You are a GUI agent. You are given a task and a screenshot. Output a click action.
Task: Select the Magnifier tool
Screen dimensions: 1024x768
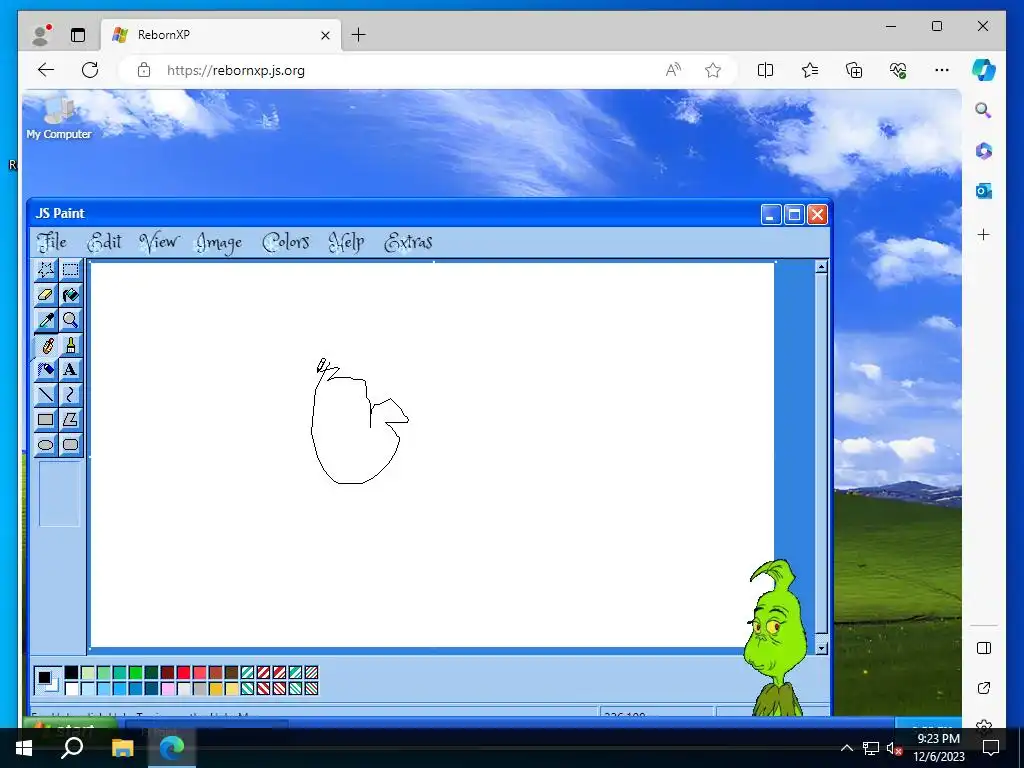71,319
